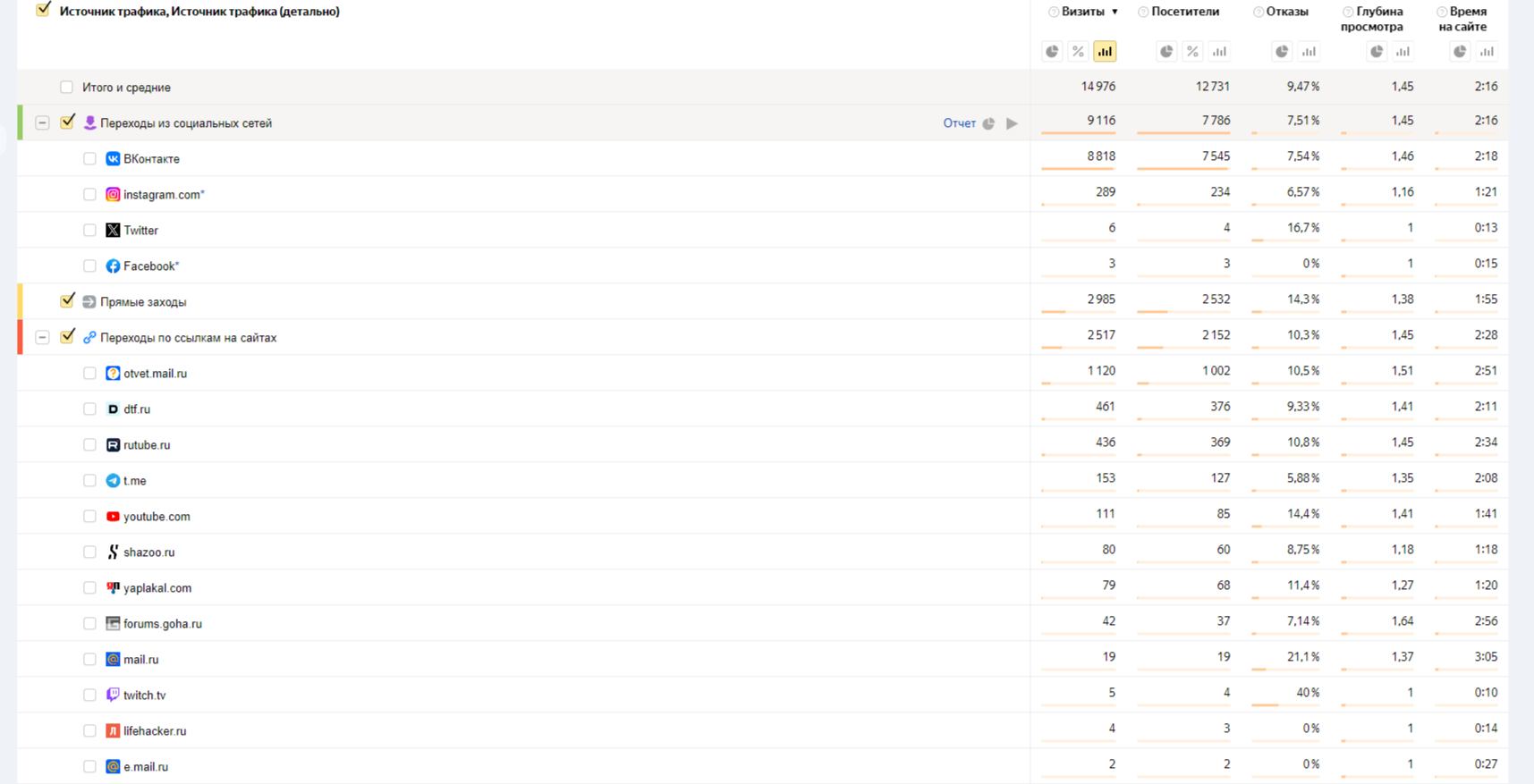Open help hint for Глубина просмотра
The image size is (1534, 784).
pyautogui.click(x=1348, y=12)
